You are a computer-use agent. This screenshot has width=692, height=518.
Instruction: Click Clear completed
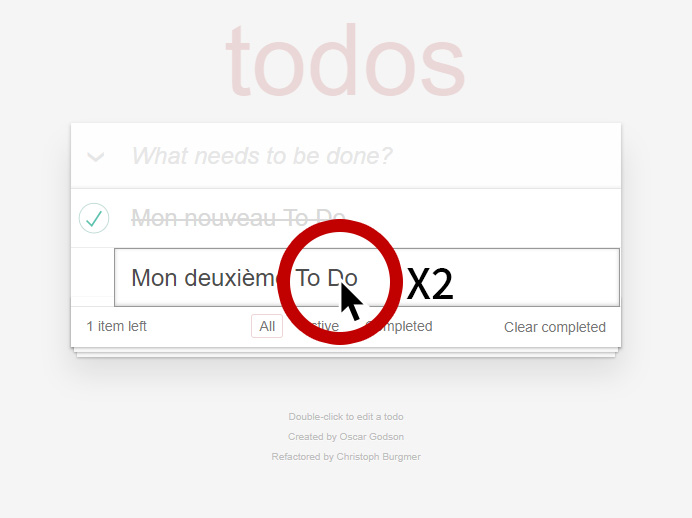pyautogui.click(x=555, y=327)
